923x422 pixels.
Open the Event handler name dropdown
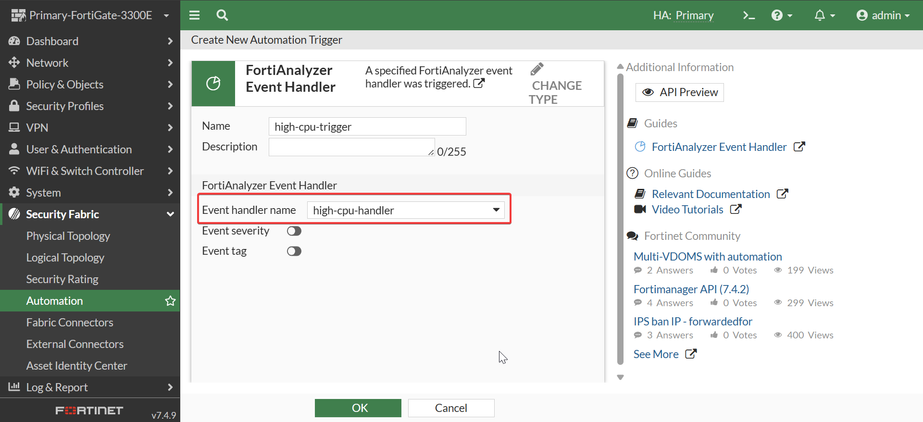coord(406,210)
